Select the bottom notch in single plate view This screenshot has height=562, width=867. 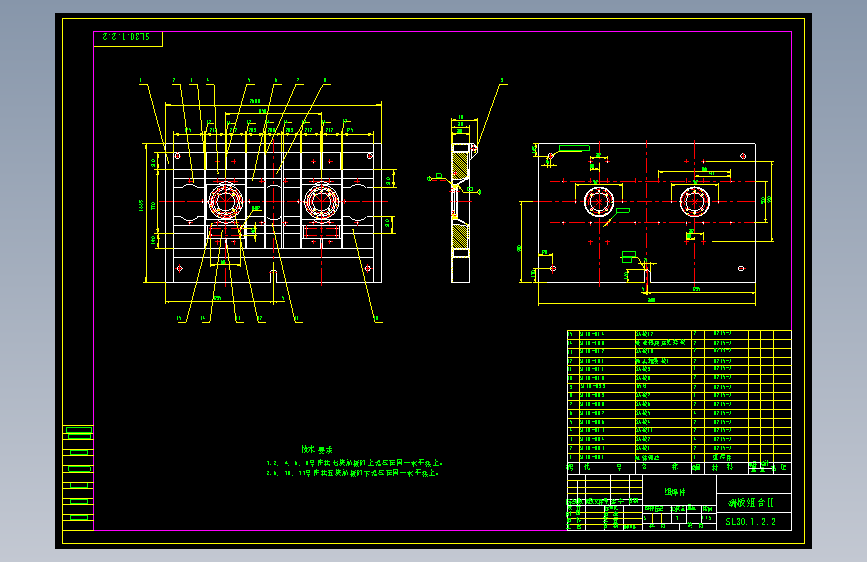(646, 275)
